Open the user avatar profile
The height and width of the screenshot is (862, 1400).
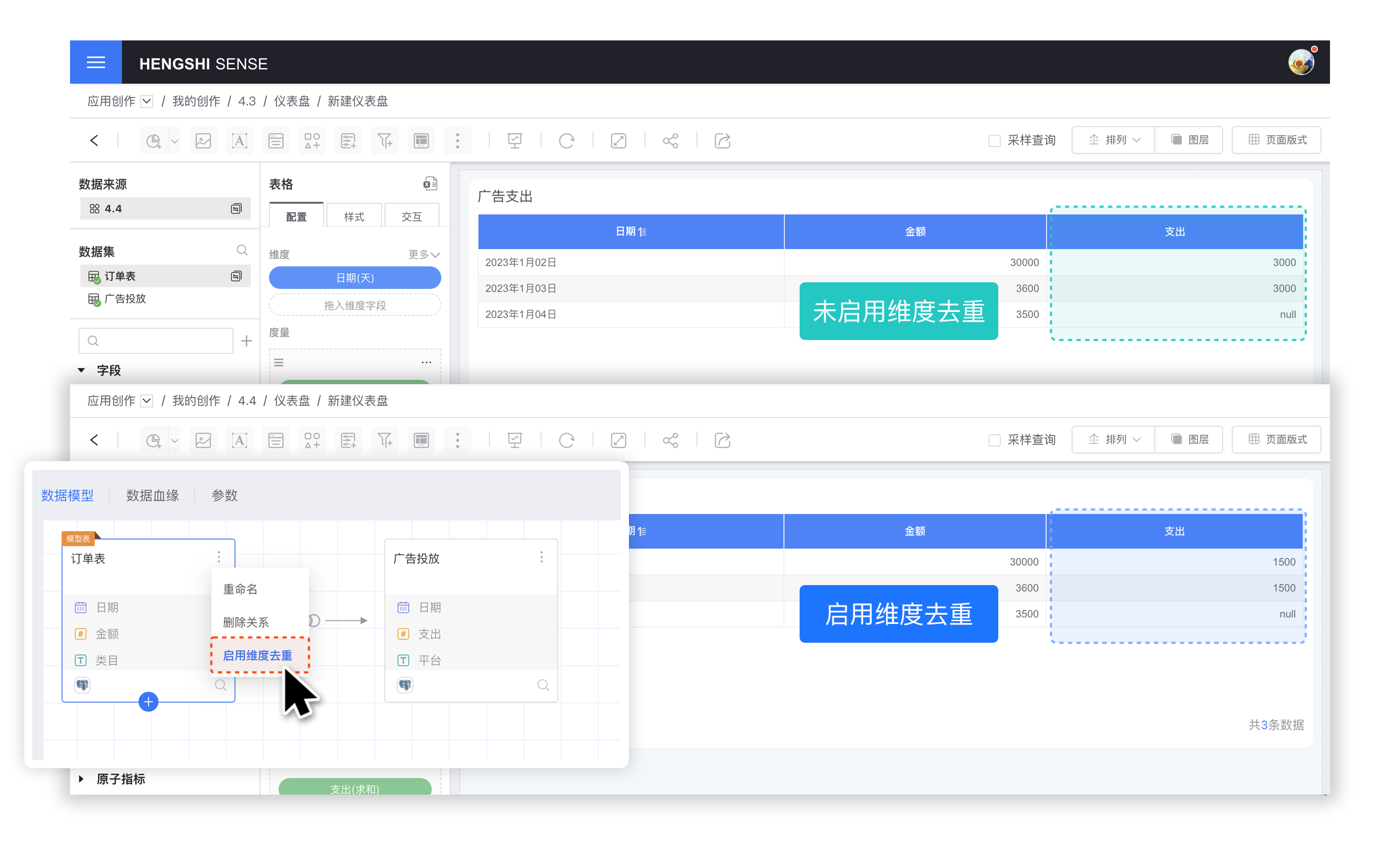pyautogui.click(x=1300, y=62)
